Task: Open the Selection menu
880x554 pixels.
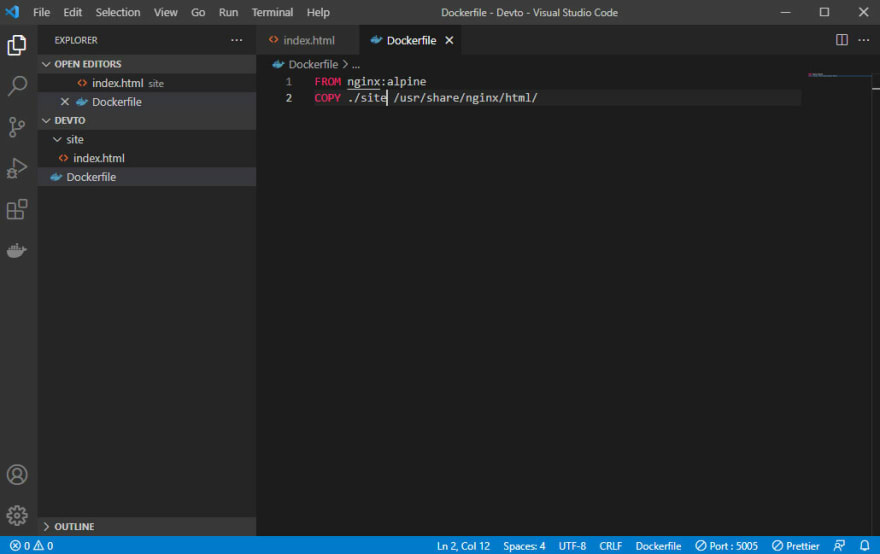Action: 118,12
